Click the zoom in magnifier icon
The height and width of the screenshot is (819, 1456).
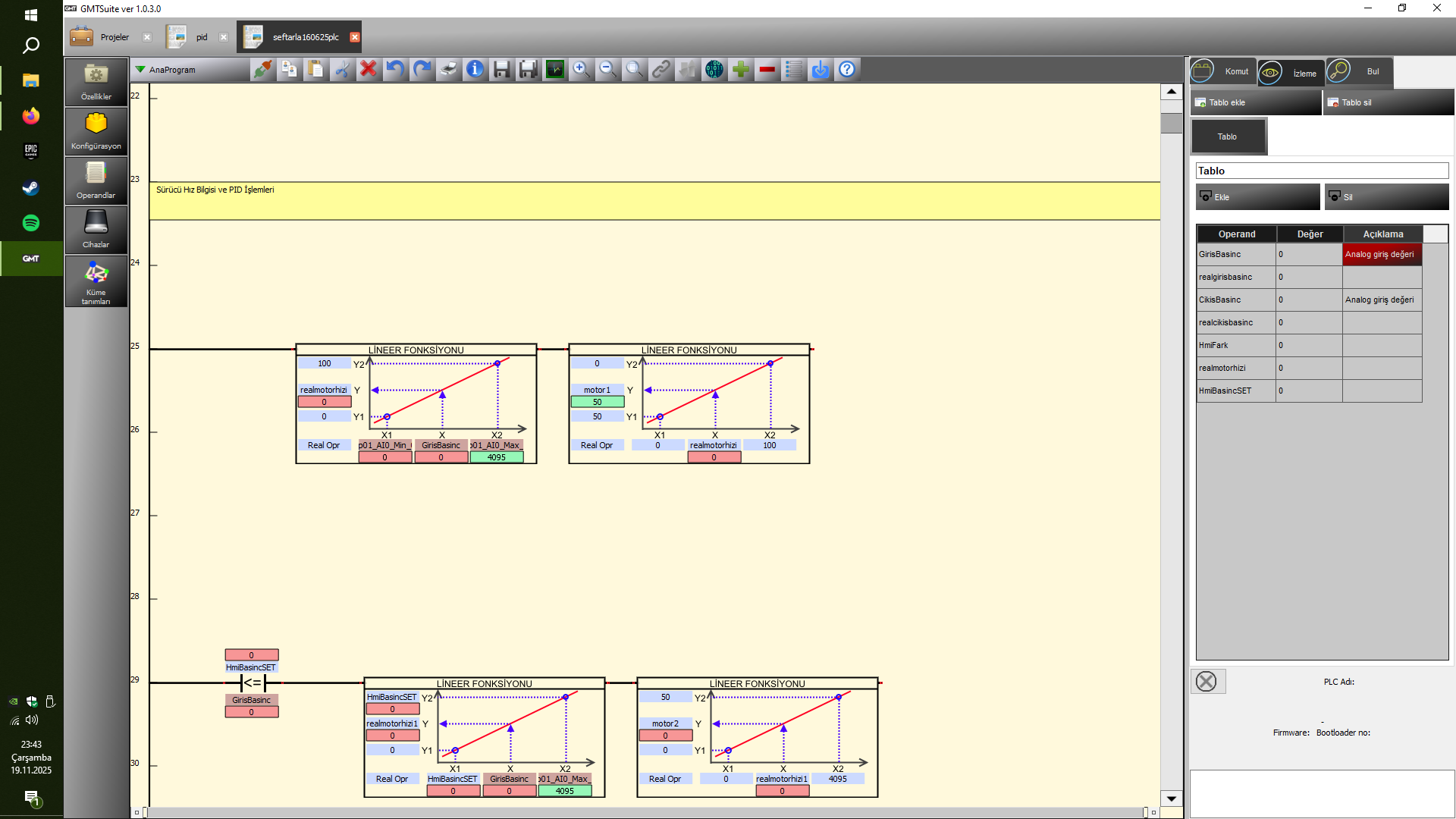click(x=581, y=70)
